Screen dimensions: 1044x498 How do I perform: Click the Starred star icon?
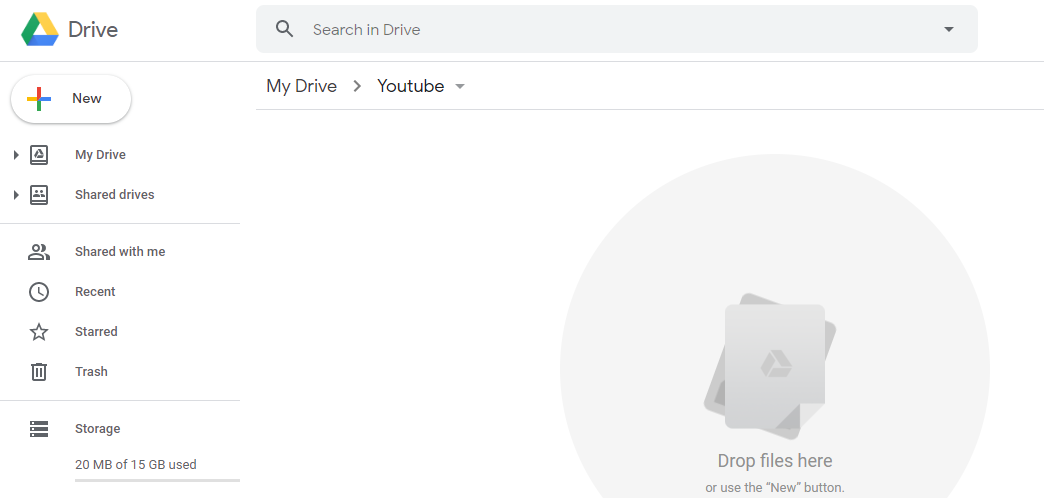pos(39,332)
